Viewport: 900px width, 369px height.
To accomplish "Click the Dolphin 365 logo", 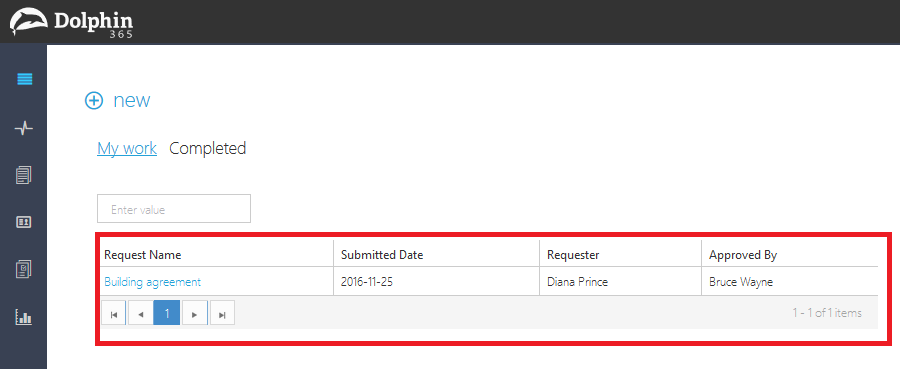I will 72,22.
